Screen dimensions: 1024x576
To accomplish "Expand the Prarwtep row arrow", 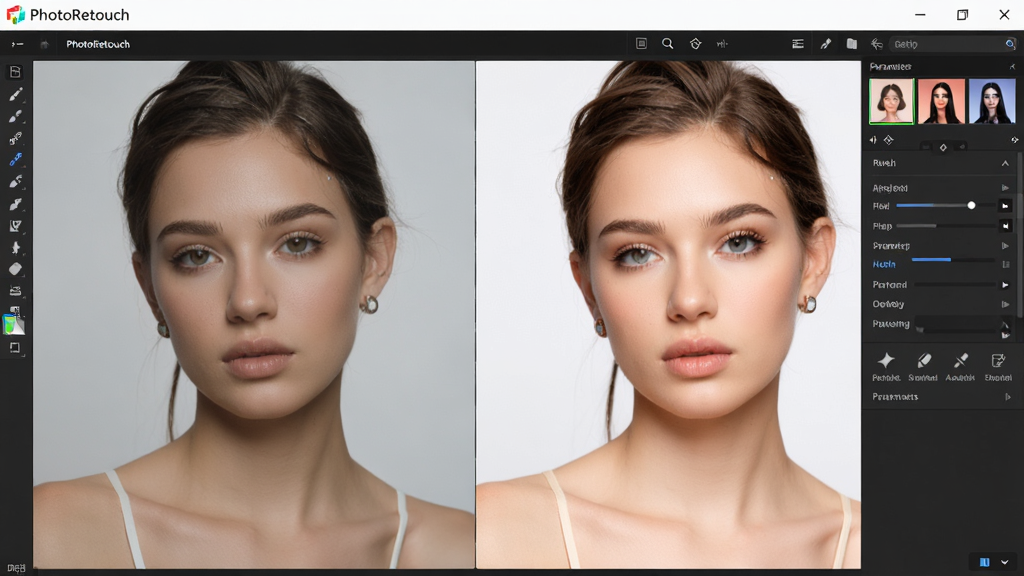I will pos(1005,246).
